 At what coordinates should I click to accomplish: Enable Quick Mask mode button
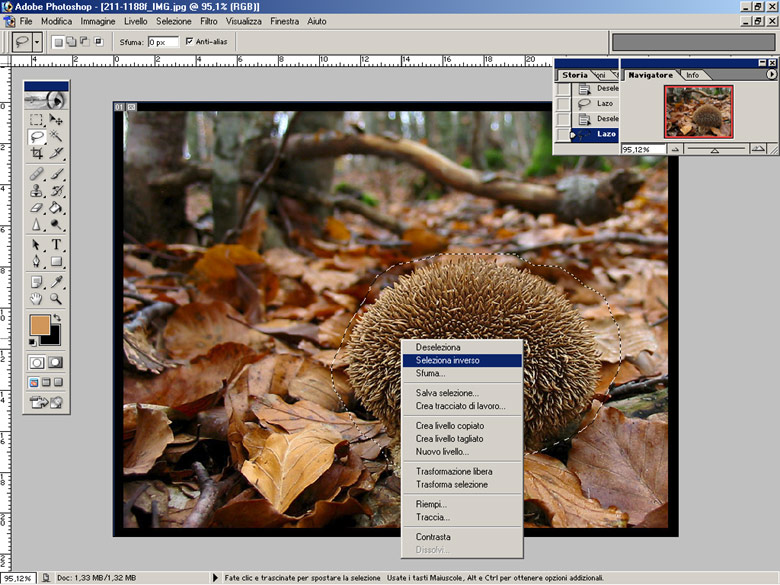(x=56, y=362)
